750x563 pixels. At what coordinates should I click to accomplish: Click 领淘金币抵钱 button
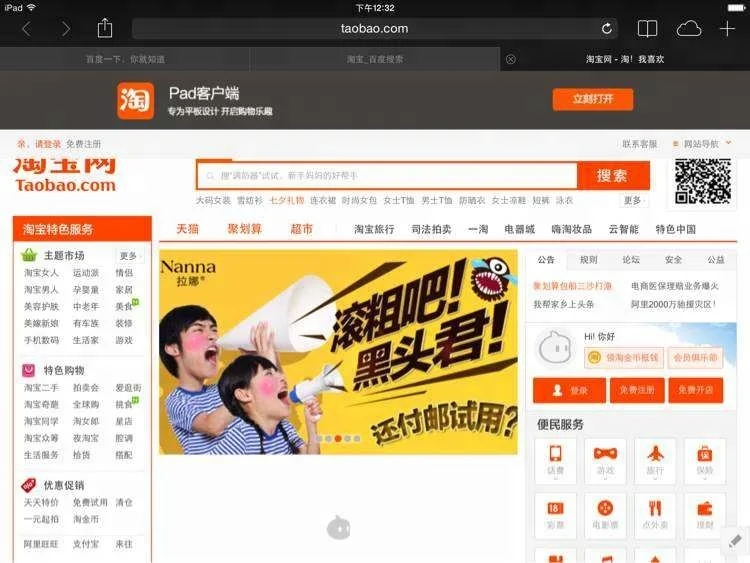pyautogui.click(x=624, y=357)
